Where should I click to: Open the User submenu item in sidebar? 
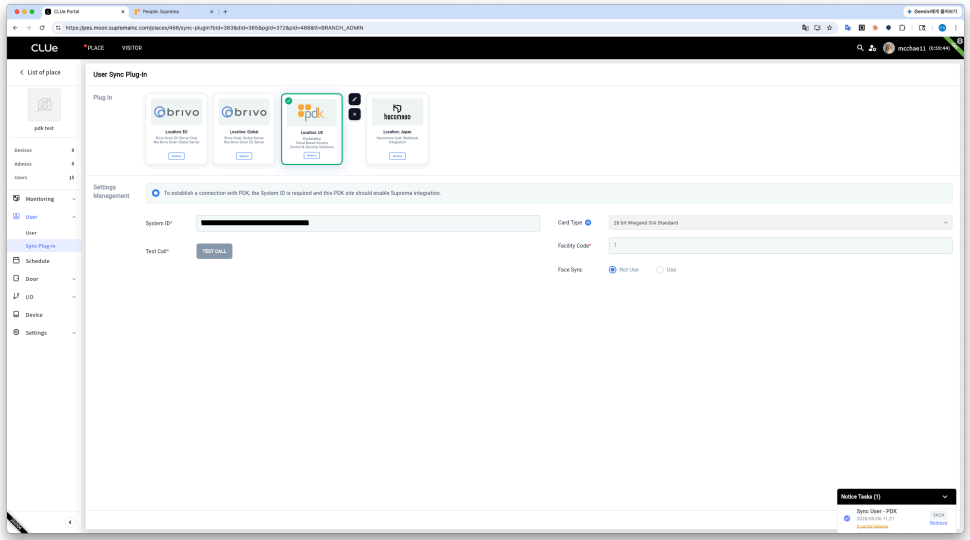tap(31, 233)
